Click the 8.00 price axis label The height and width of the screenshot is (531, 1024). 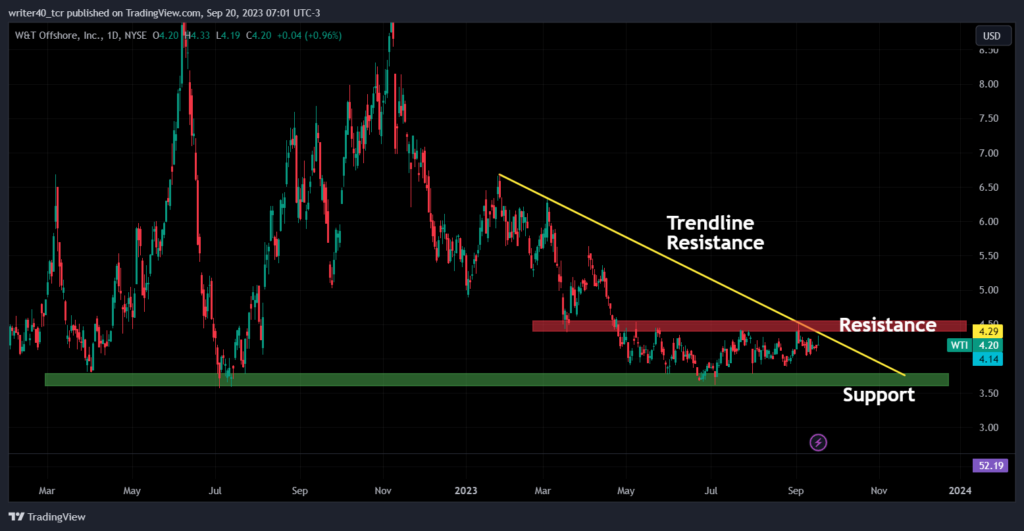[x=989, y=84]
